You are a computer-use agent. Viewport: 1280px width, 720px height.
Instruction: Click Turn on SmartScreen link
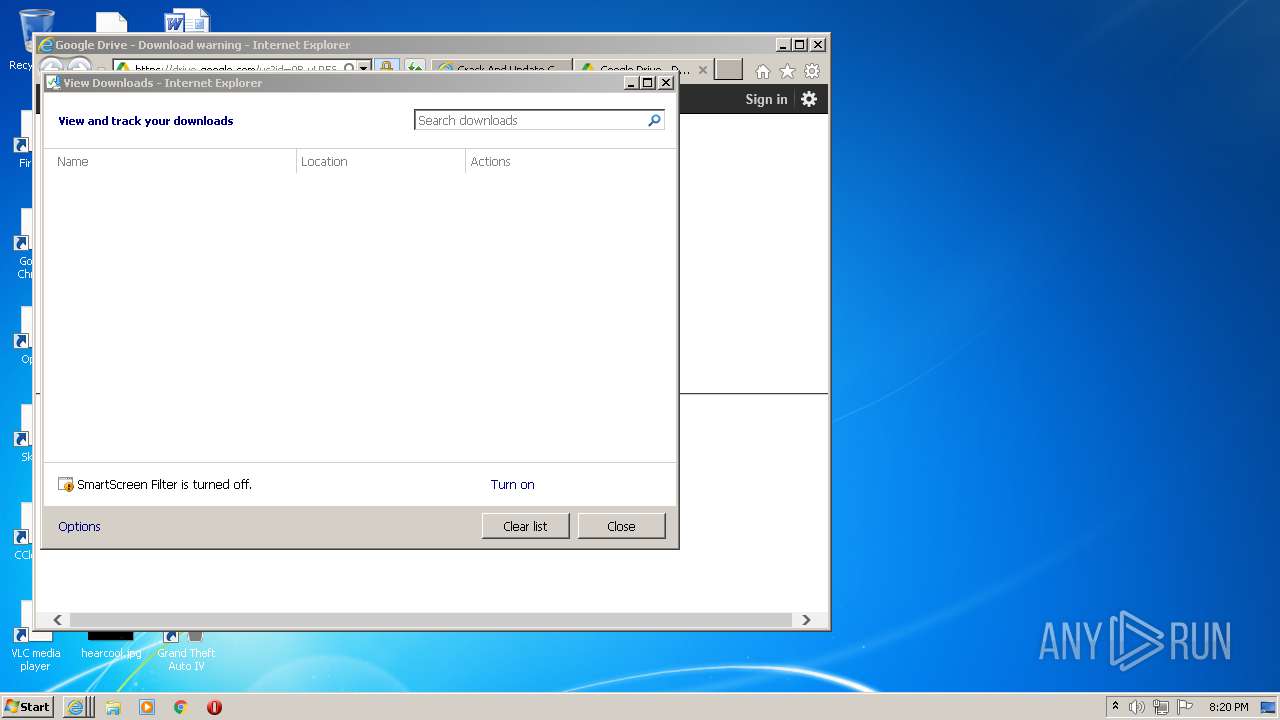click(512, 485)
